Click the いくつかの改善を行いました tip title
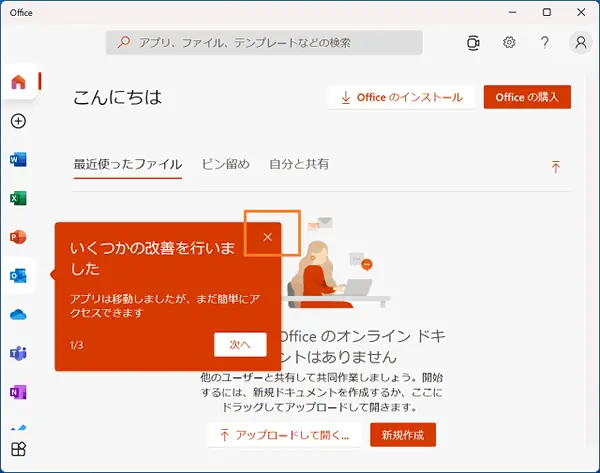 point(153,258)
